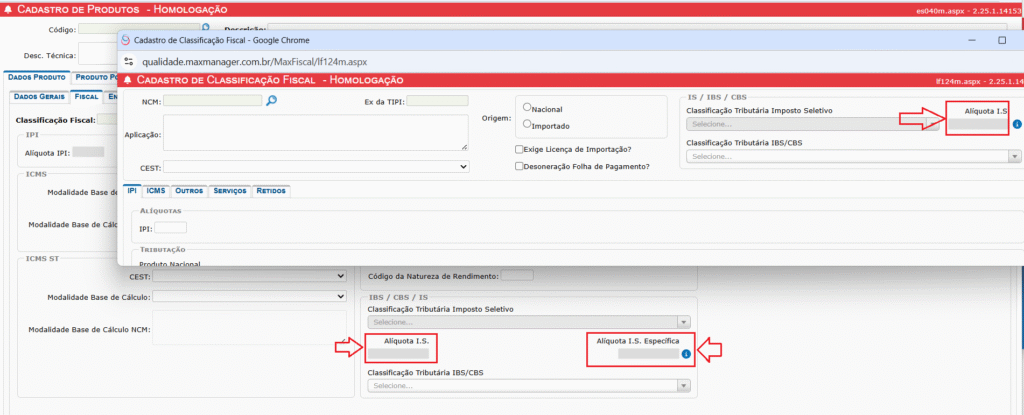Switch to the ICMS tab

click(155, 190)
